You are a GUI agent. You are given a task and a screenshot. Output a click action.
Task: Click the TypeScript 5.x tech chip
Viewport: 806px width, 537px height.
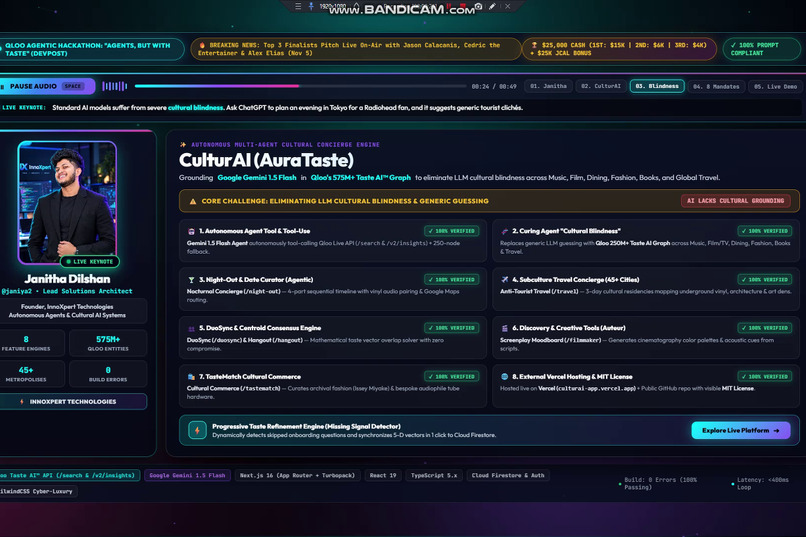click(434, 475)
